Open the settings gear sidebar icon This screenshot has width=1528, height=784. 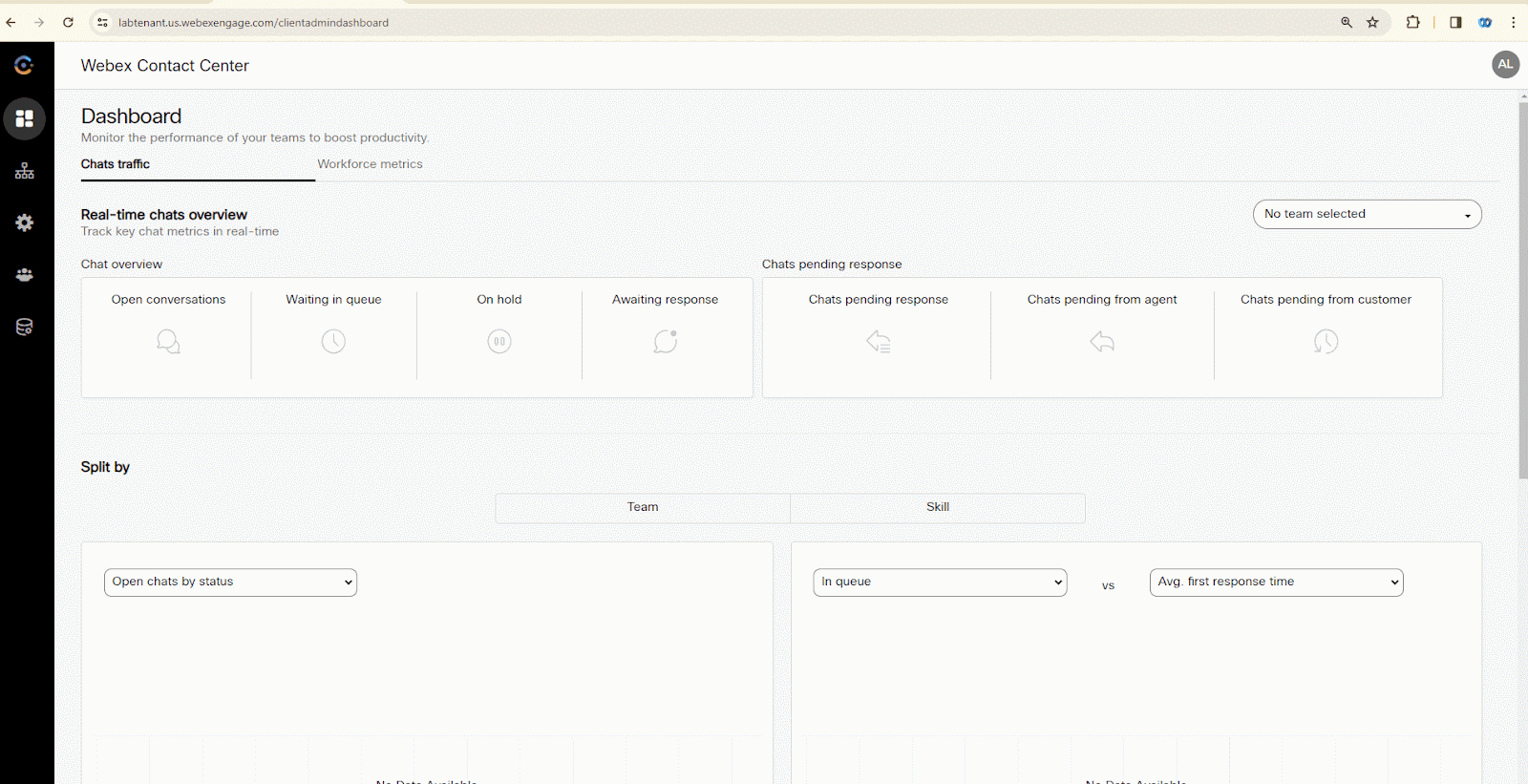tap(25, 222)
